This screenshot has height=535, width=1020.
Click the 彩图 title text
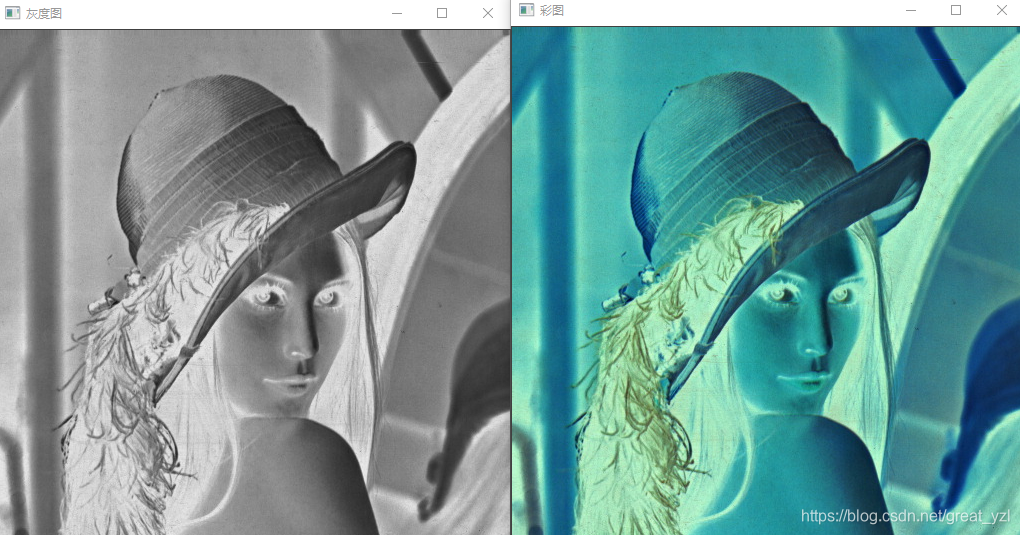tap(552, 10)
